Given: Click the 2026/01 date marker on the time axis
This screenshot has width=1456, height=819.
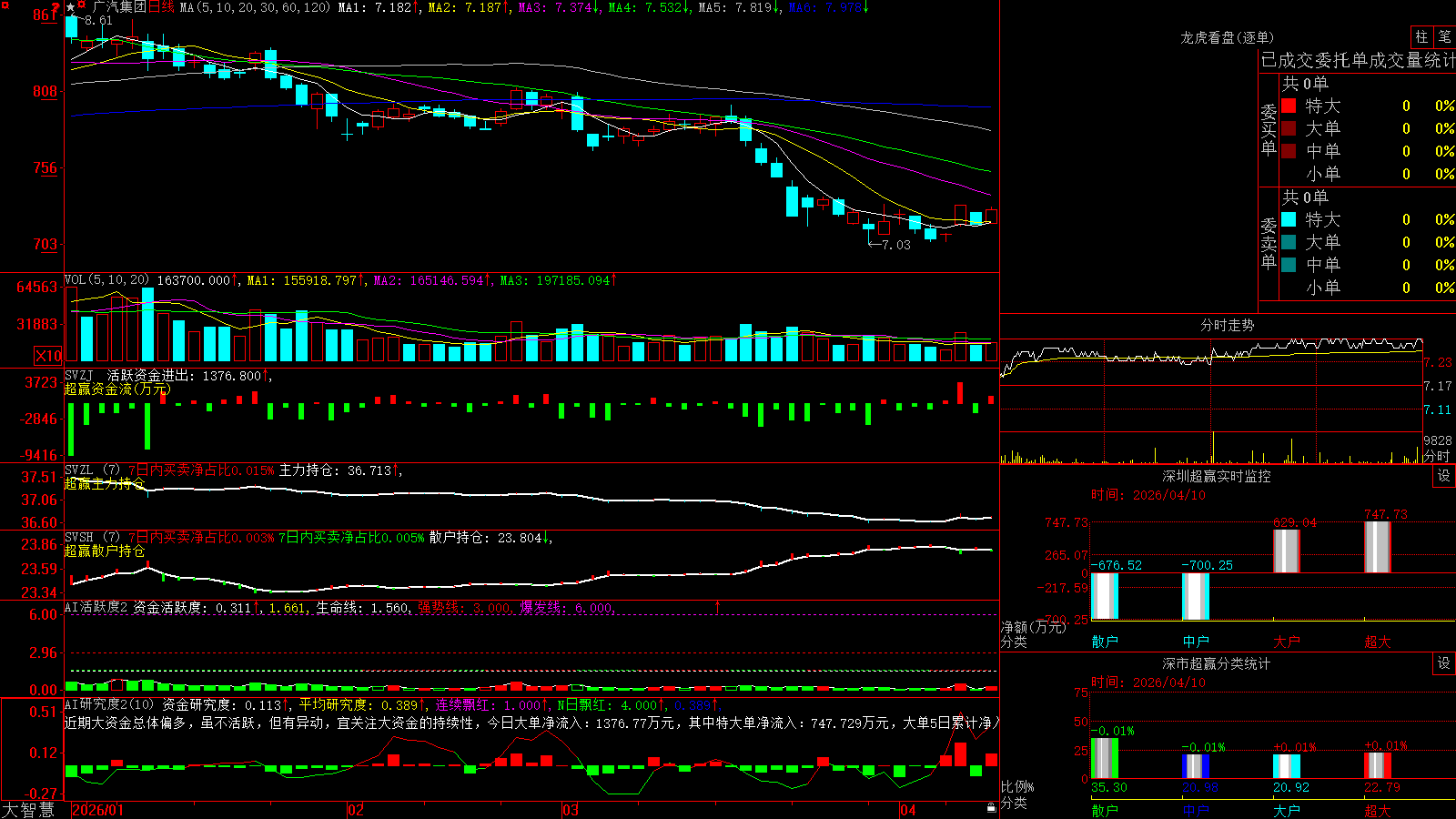Looking at the screenshot, I should tap(97, 810).
